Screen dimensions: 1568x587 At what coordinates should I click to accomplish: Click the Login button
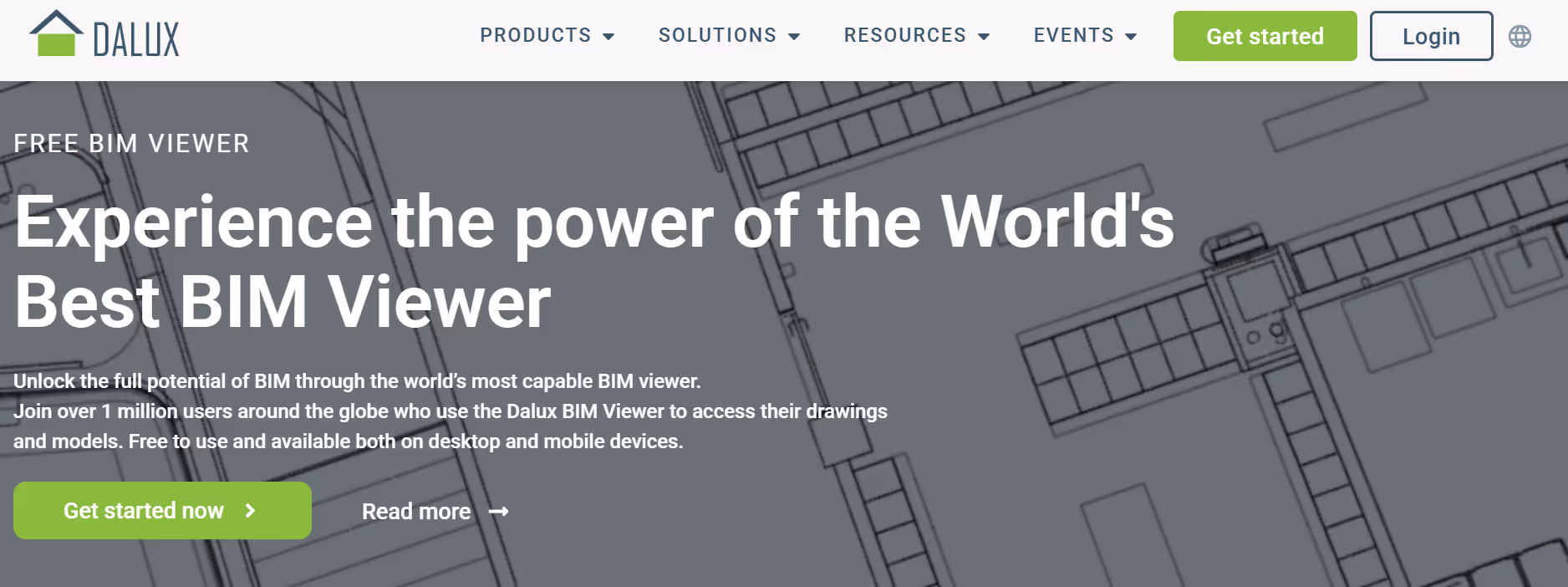coord(1431,36)
